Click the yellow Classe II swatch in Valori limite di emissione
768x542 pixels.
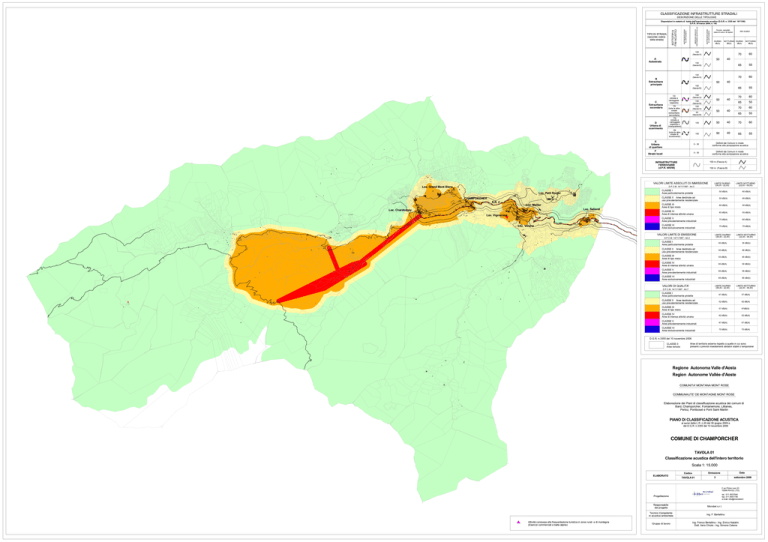[652, 250]
